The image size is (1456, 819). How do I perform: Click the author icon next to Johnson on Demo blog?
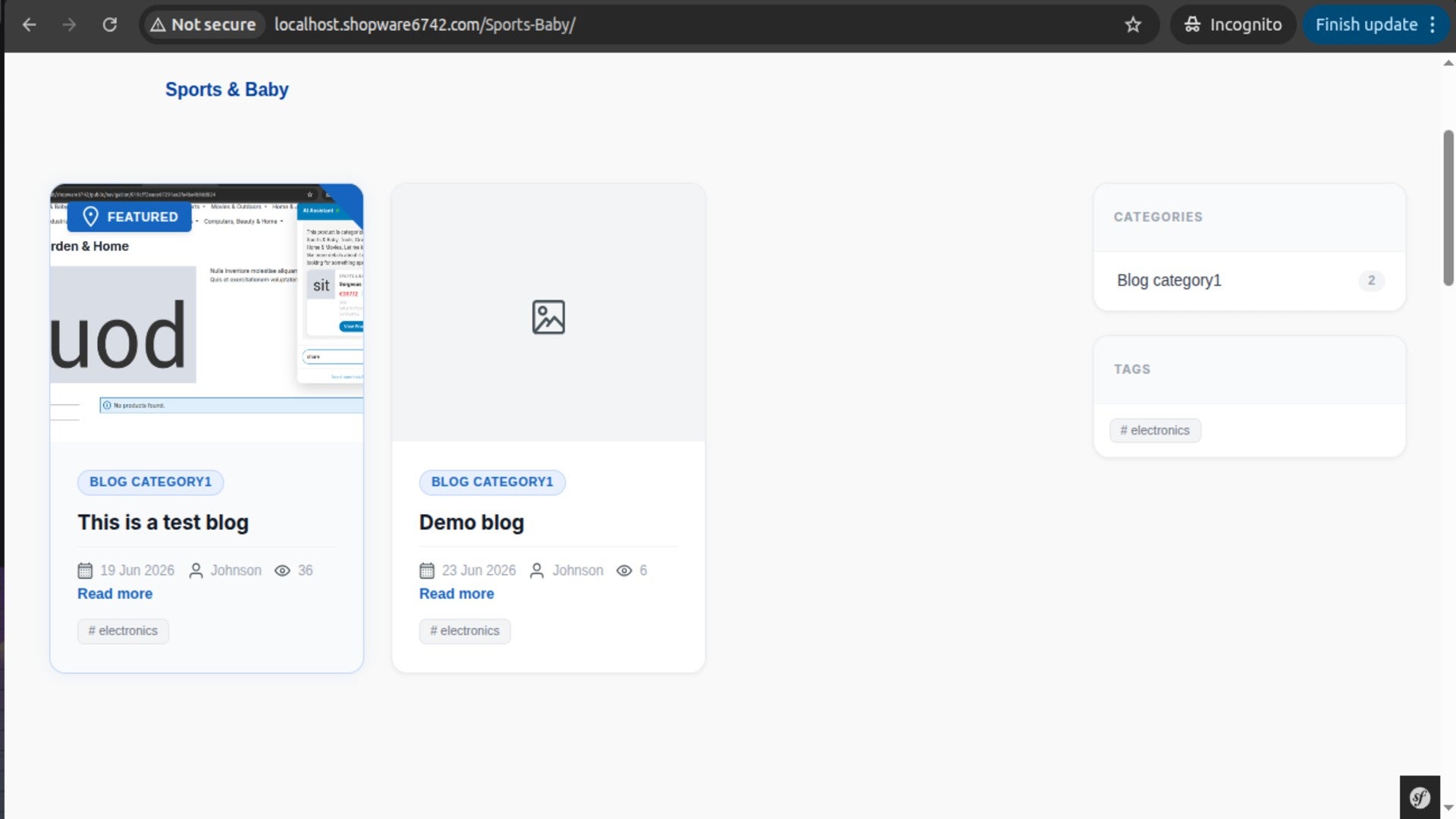pyautogui.click(x=537, y=570)
